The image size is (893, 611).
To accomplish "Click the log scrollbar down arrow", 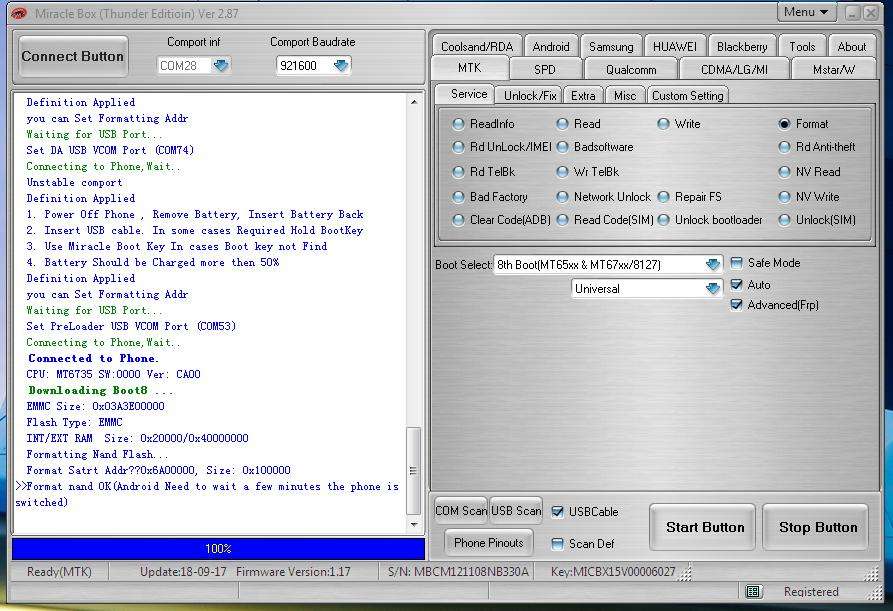I will coord(414,524).
